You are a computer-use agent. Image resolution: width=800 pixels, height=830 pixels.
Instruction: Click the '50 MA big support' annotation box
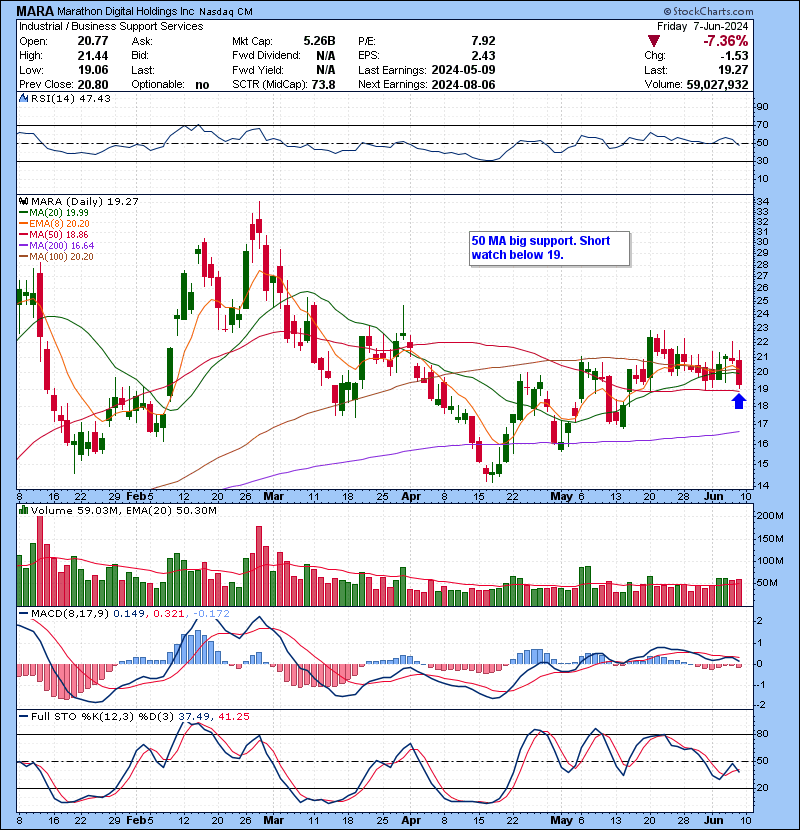pos(550,247)
